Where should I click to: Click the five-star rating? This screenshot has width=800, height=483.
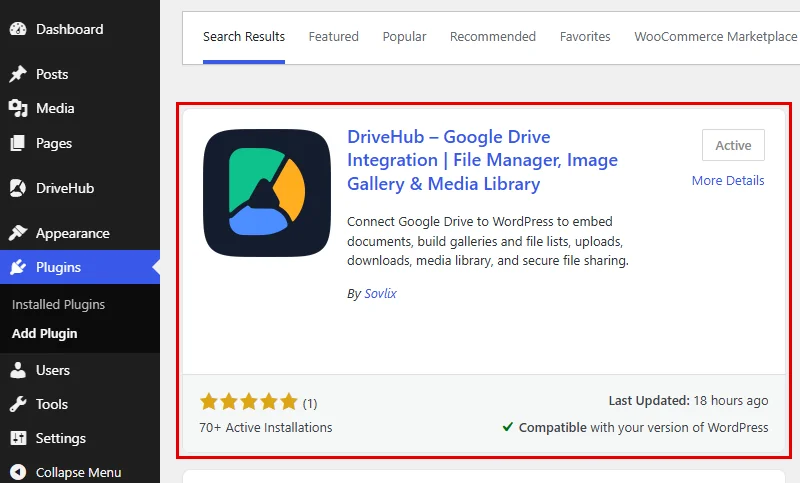click(x=248, y=401)
